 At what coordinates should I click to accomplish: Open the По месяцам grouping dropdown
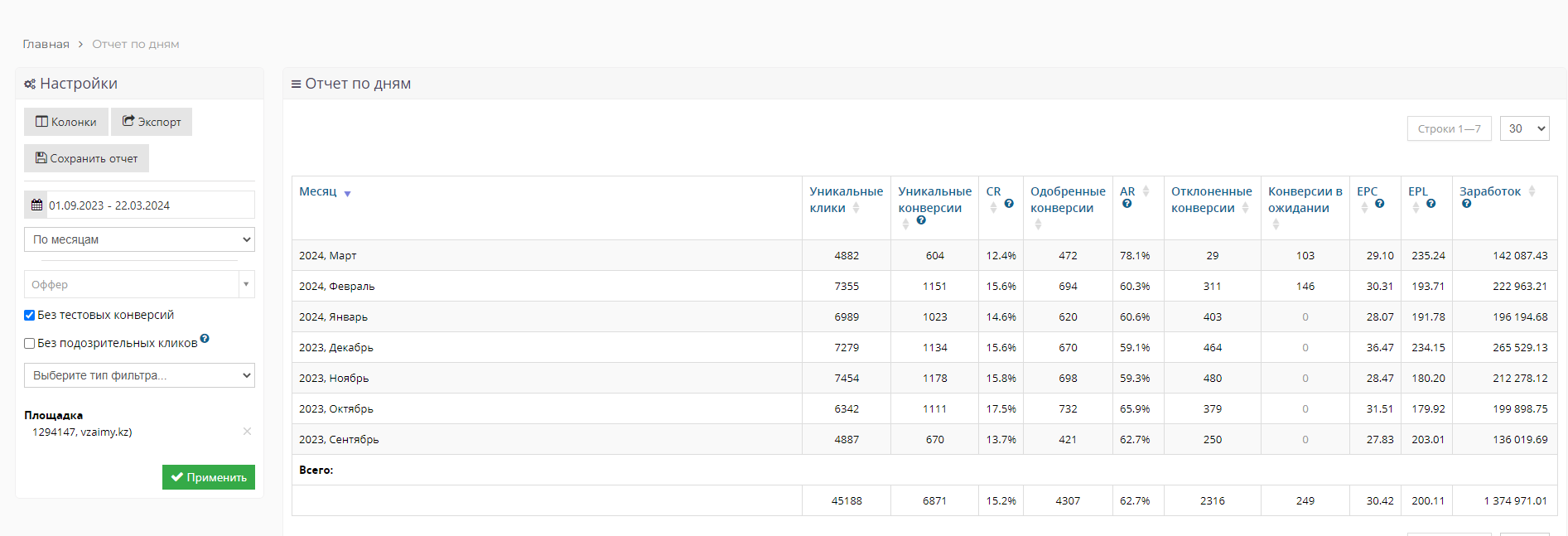click(x=139, y=239)
